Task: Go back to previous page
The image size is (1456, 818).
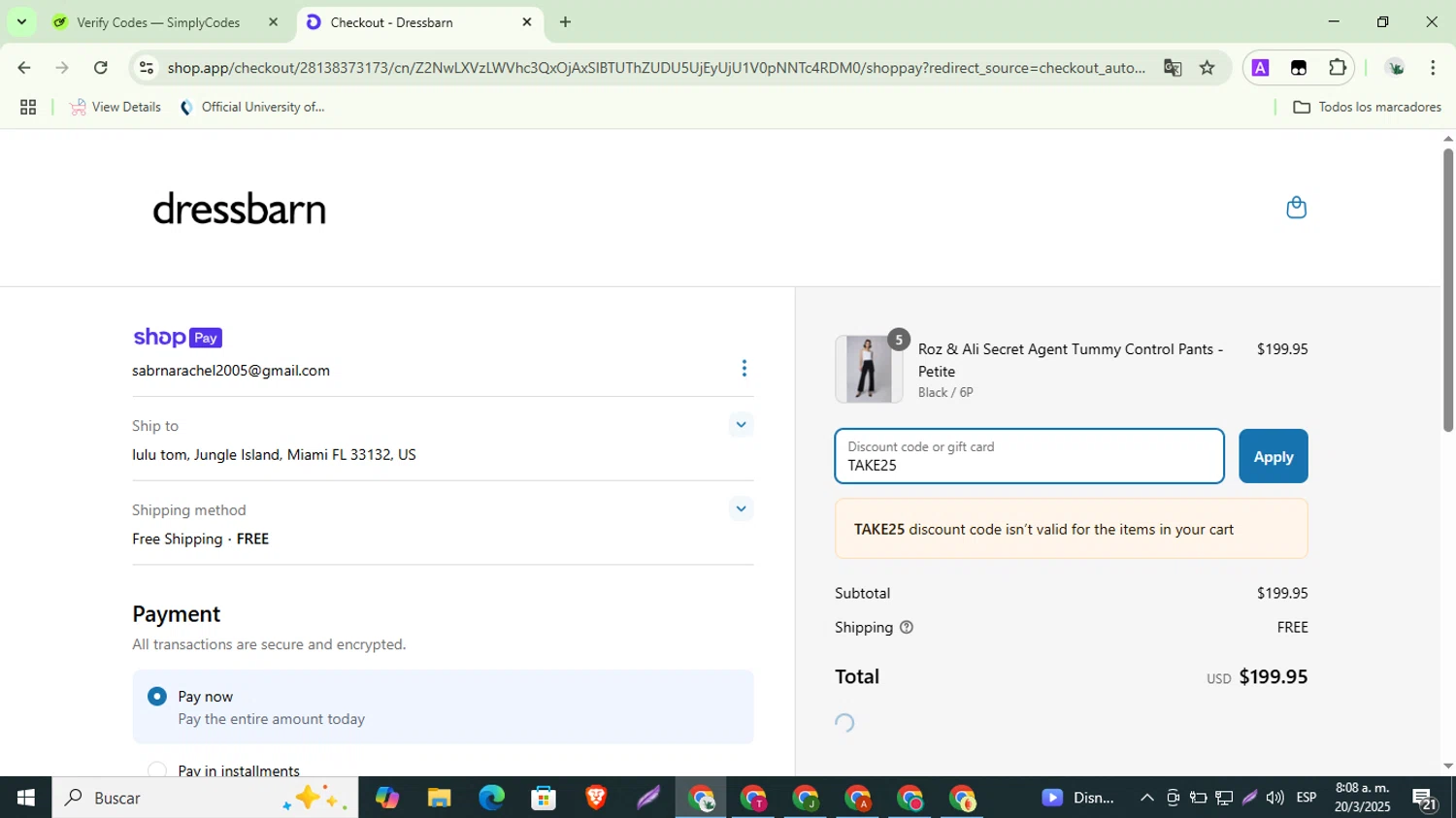Action: point(24,68)
